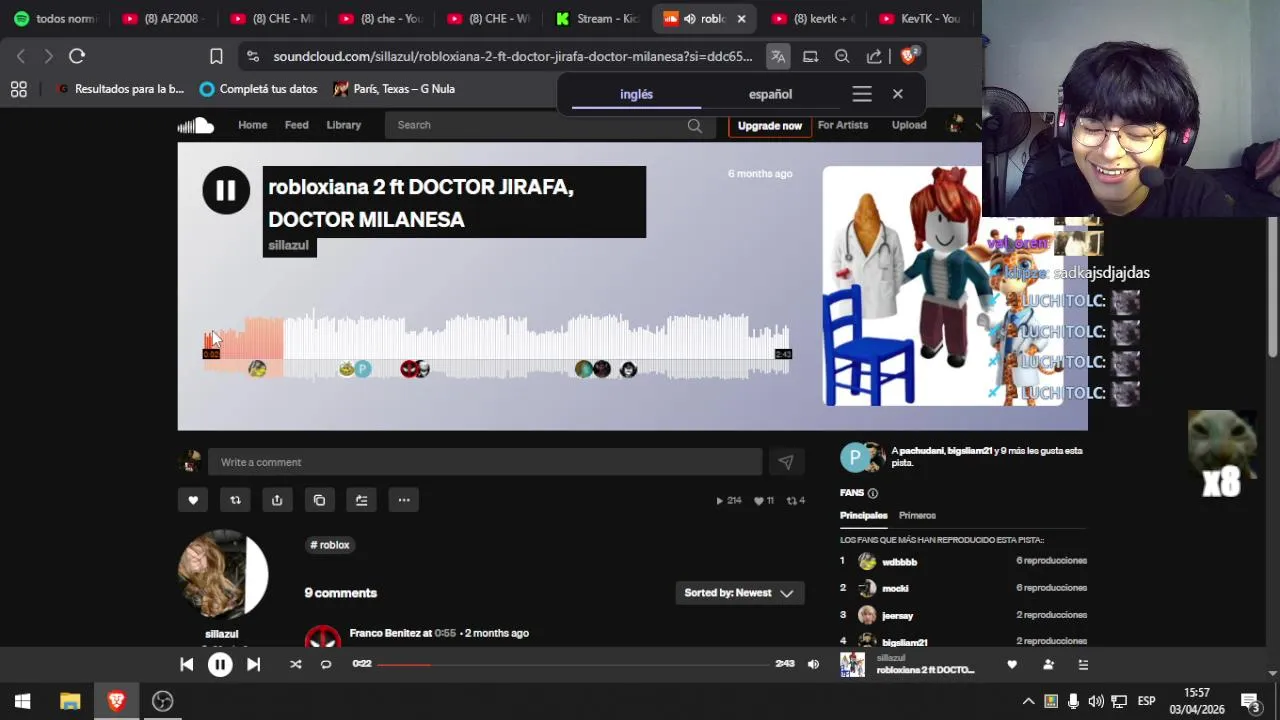
Task: Open translate popup hamburger menu
Action: click(x=862, y=94)
